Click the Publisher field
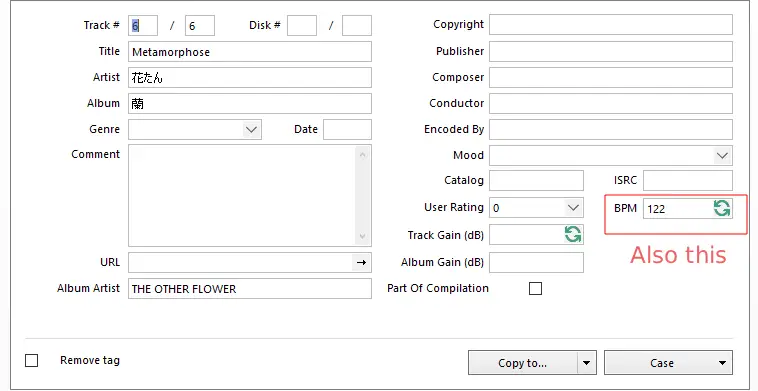 611,51
